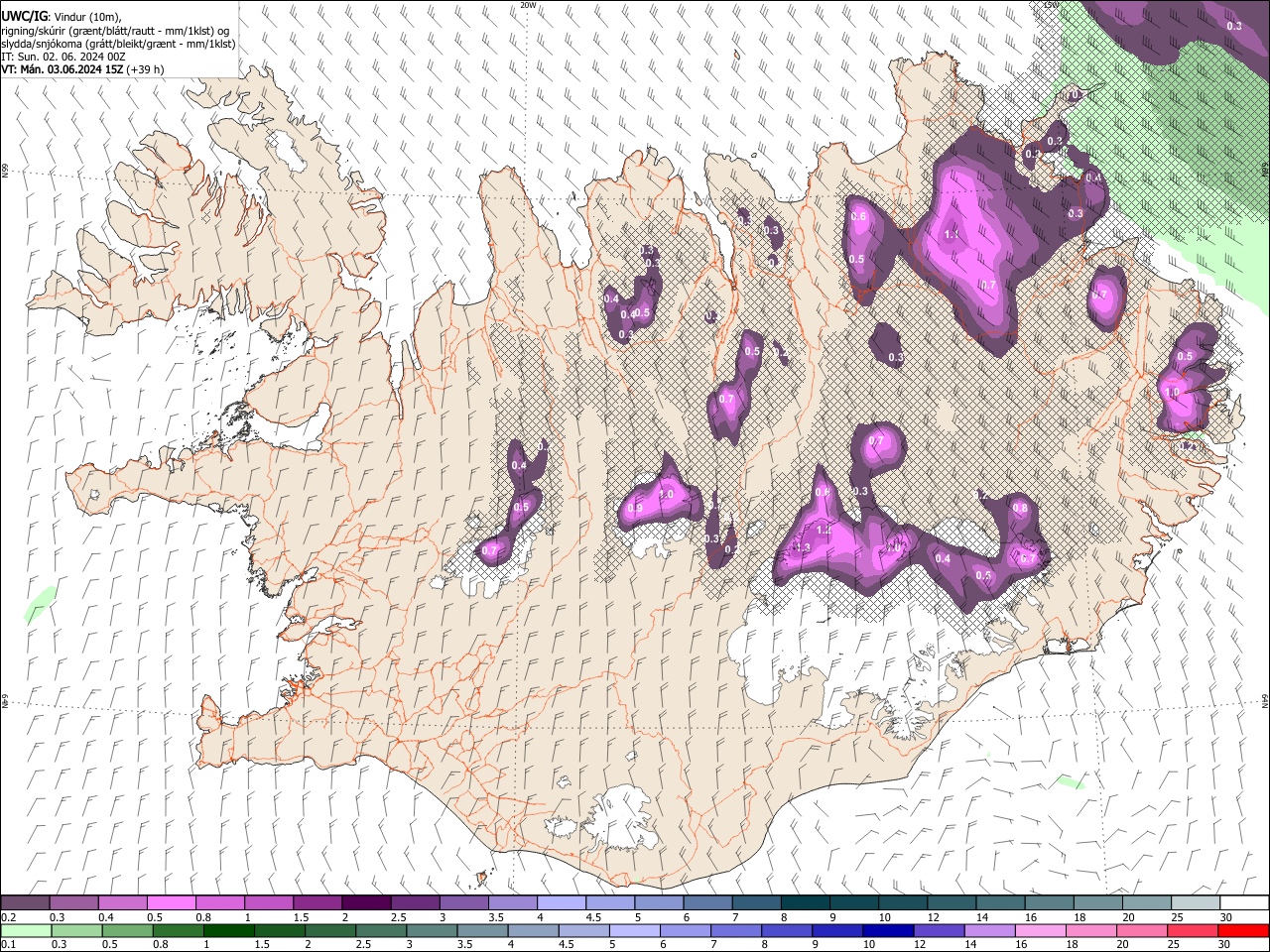Click the 1–1.5 darkest green rain legend swatch
The height and width of the screenshot is (952, 1270).
click(x=228, y=930)
